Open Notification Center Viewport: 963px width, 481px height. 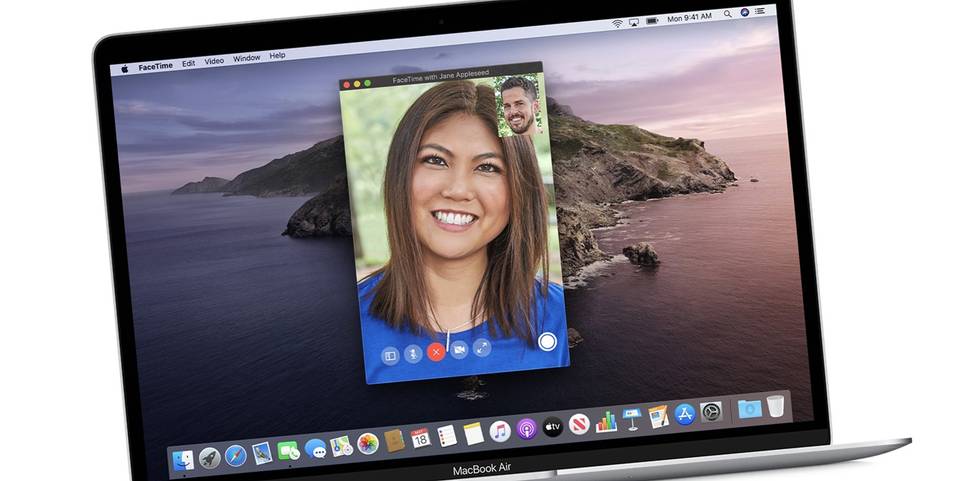coord(761,11)
